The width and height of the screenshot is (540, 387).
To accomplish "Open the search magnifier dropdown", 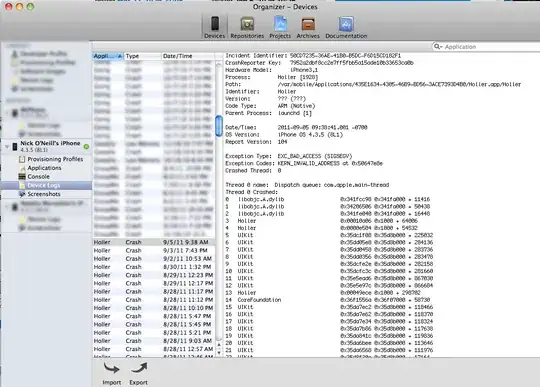I will 438,46.
